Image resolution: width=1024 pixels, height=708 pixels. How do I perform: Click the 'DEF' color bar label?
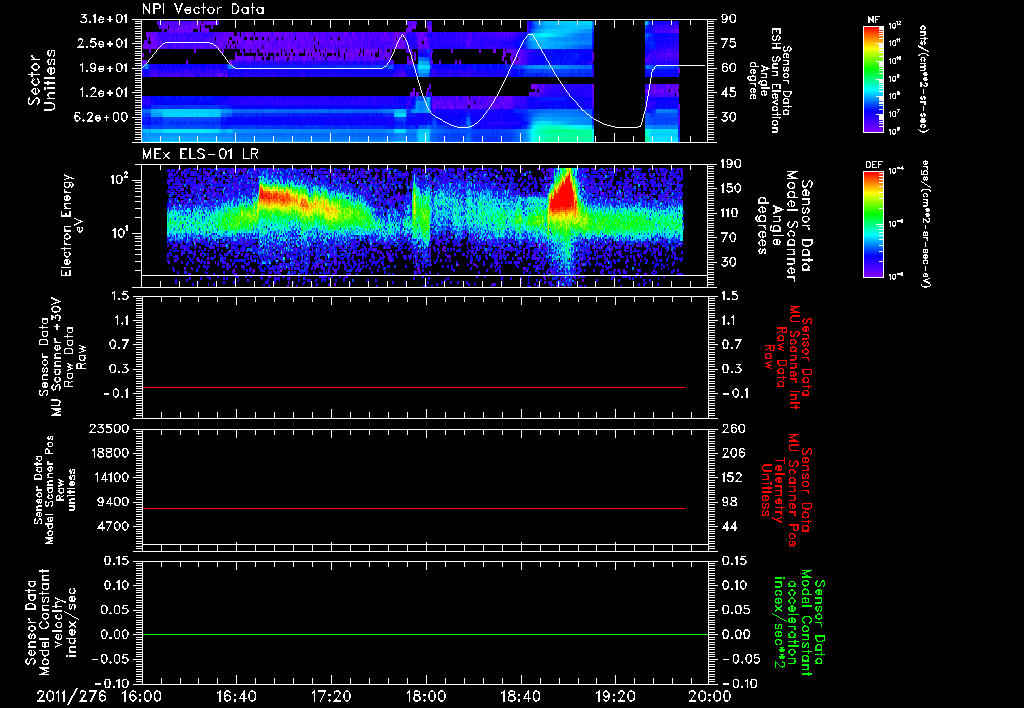pos(874,165)
